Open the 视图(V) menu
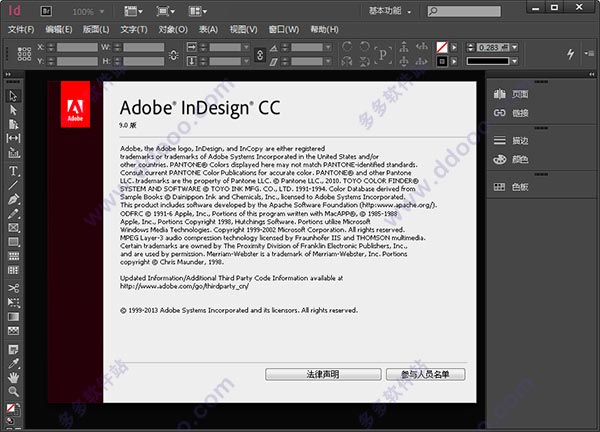Image resolution: width=600 pixels, height=432 pixels. coord(243,29)
